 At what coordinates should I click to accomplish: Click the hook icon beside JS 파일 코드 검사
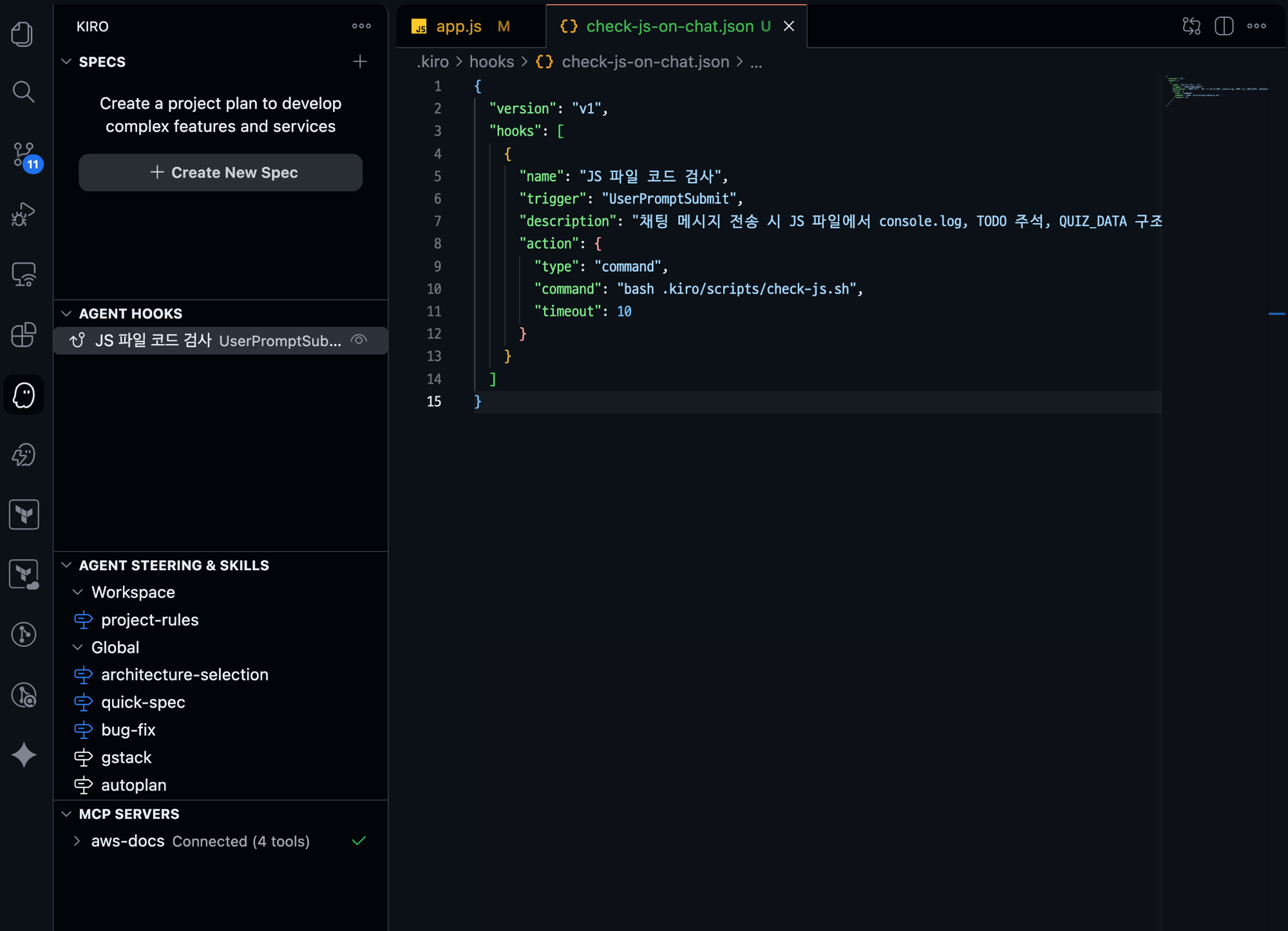[x=77, y=340]
